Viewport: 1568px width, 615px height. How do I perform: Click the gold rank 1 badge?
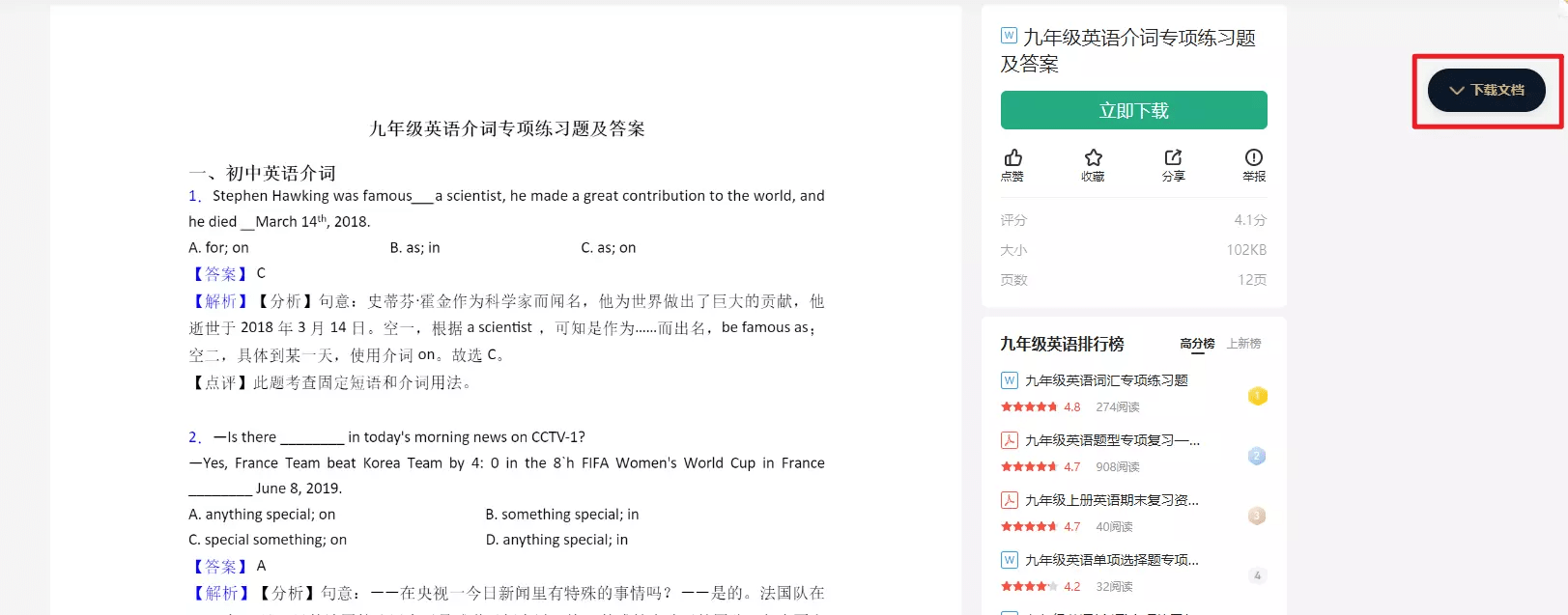point(1257,396)
